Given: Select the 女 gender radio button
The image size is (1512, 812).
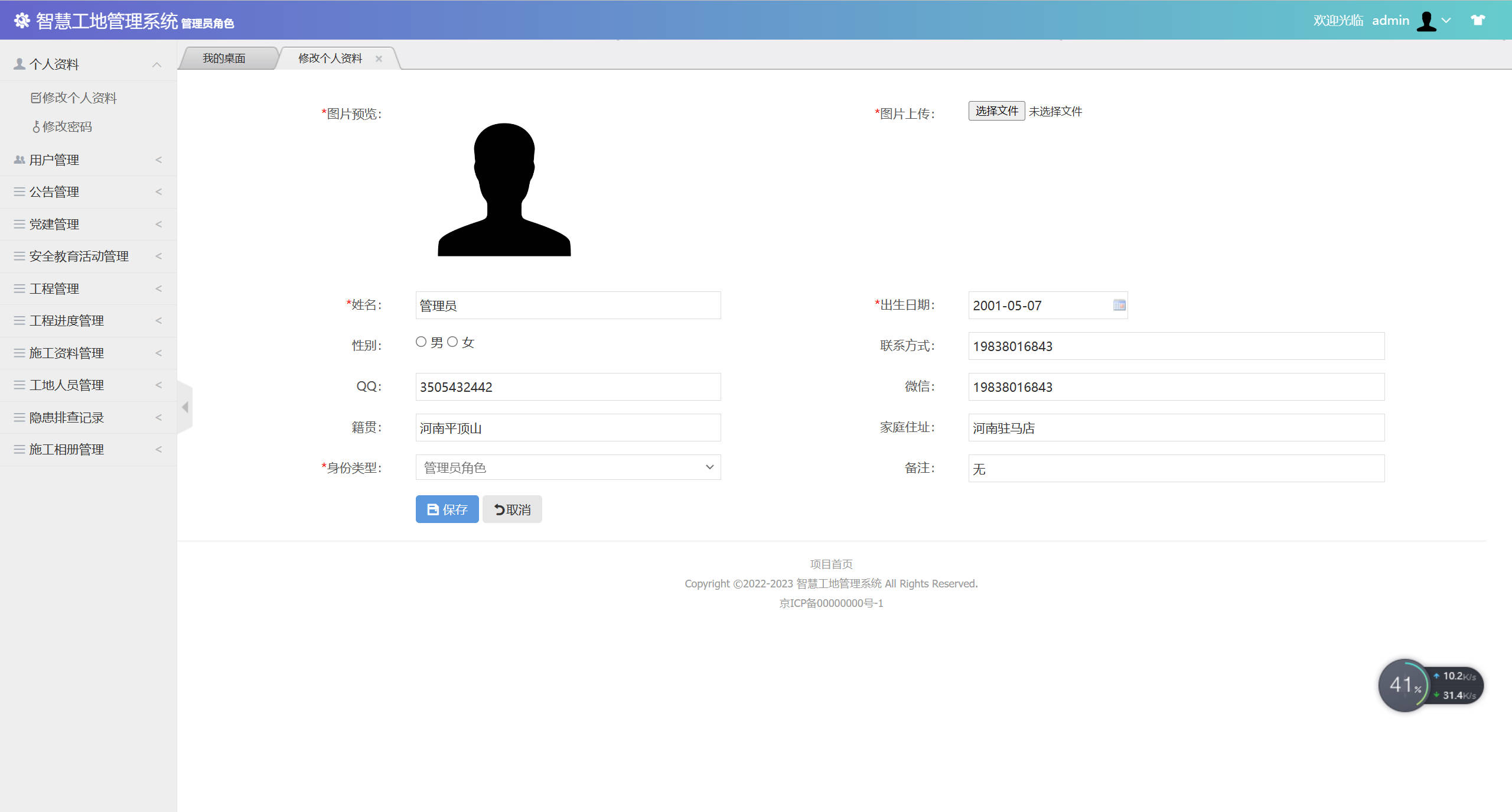Looking at the screenshot, I should [452, 342].
